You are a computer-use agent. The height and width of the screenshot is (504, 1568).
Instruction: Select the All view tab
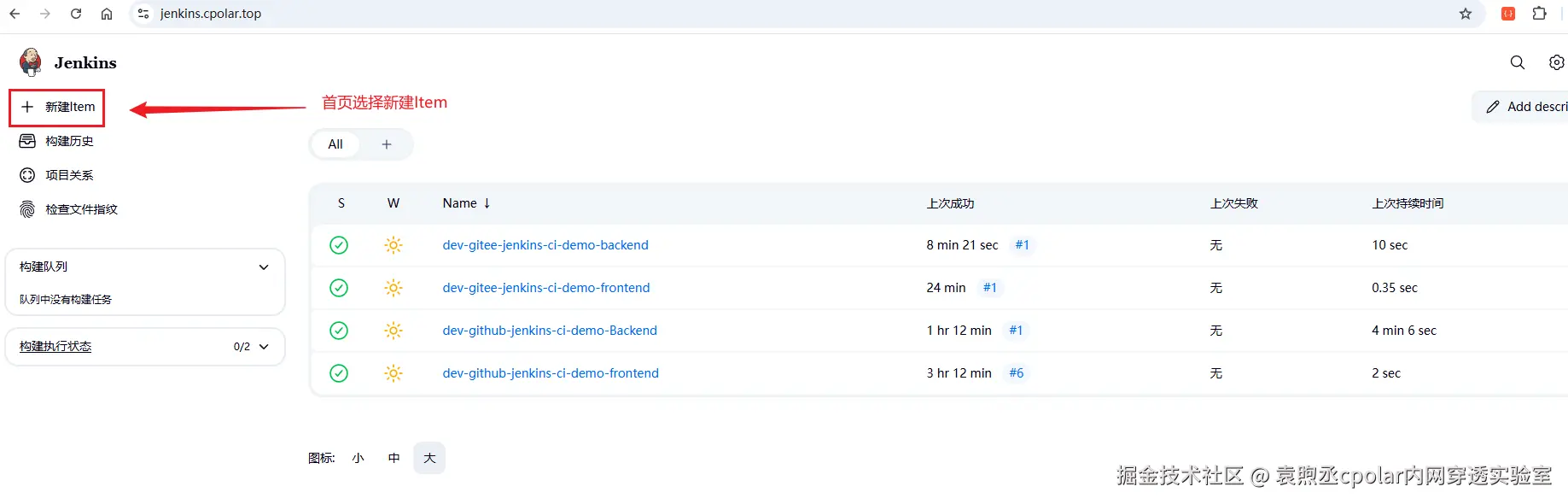pos(335,144)
